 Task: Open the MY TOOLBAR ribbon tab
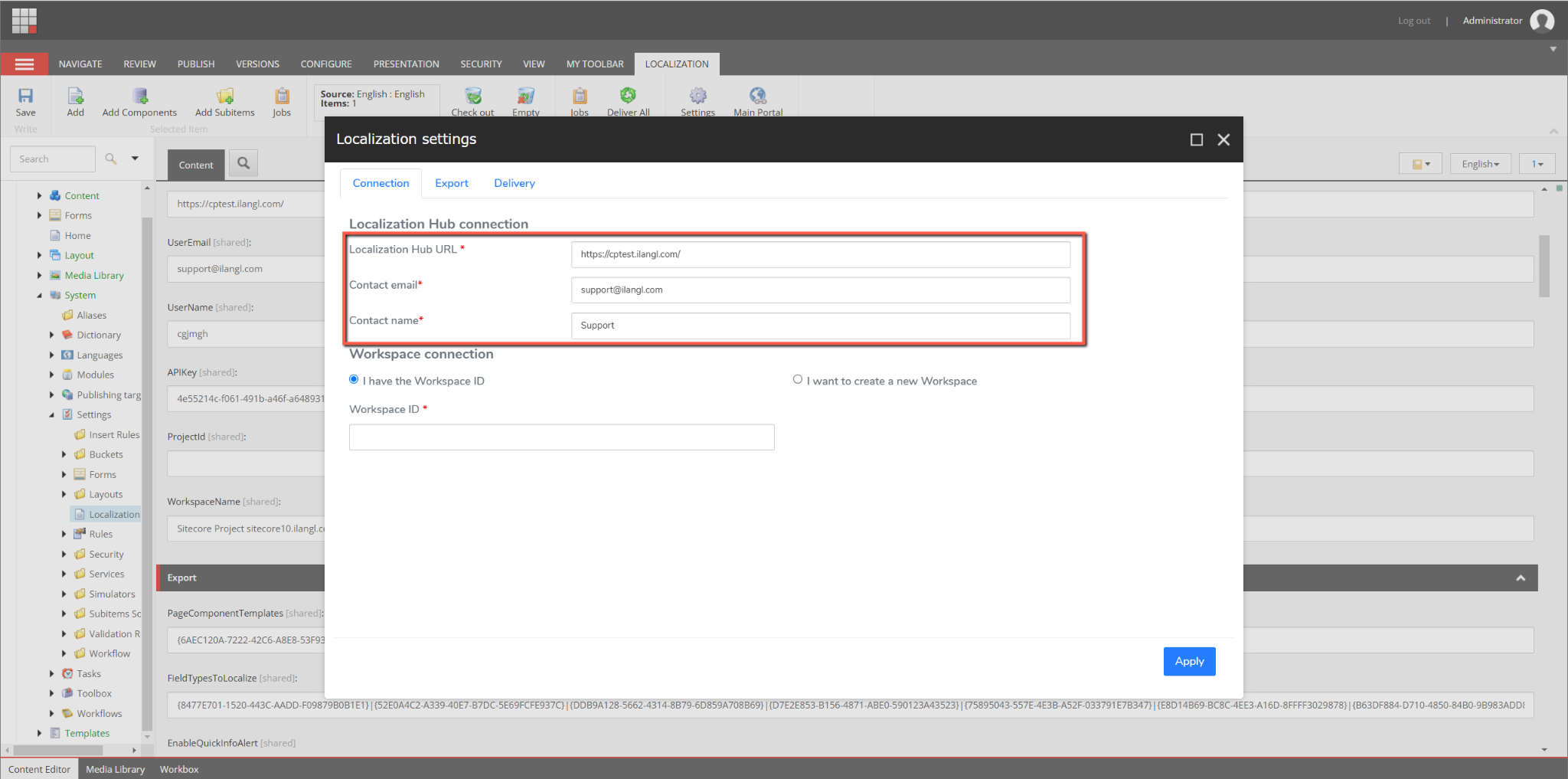click(595, 64)
